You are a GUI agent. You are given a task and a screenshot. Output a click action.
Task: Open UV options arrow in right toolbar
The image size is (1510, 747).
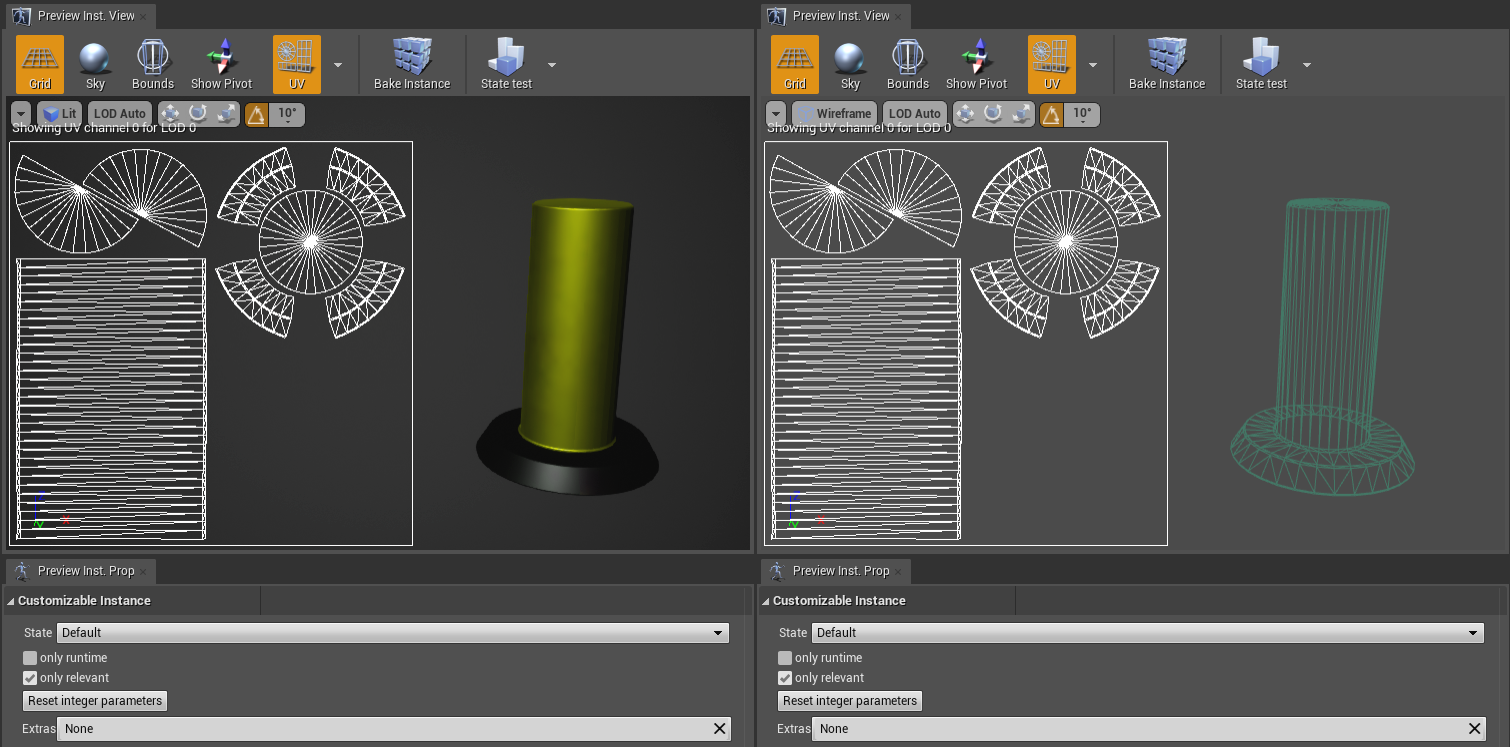pyautogui.click(x=1093, y=65)
